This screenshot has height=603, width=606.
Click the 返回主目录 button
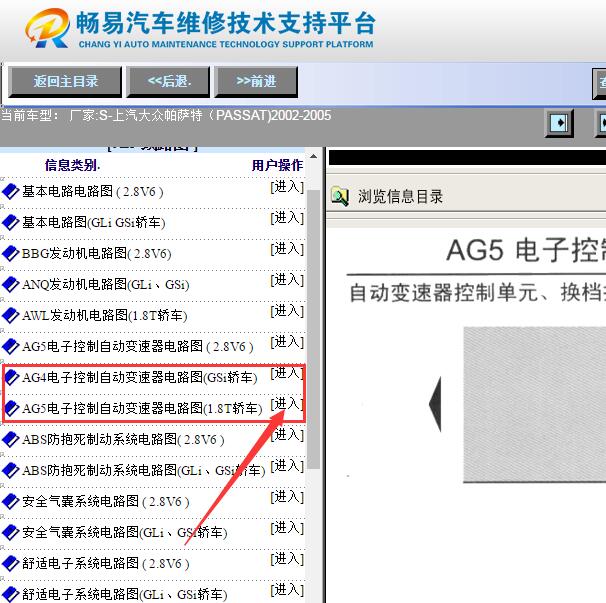[x=65, y=82]
